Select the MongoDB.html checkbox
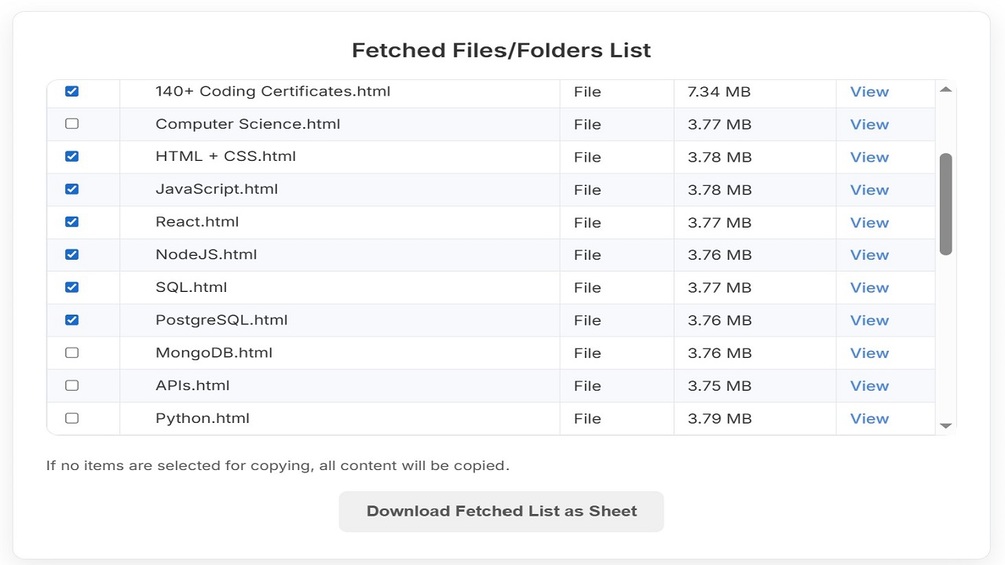Screen dimensions: 1005x565 72,353
